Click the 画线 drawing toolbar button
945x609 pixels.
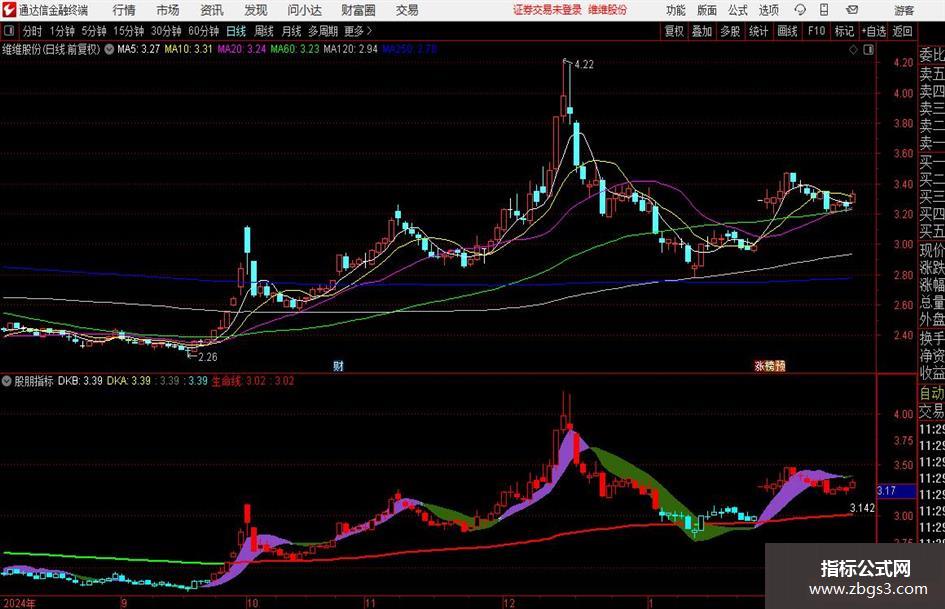coord(788,31)
